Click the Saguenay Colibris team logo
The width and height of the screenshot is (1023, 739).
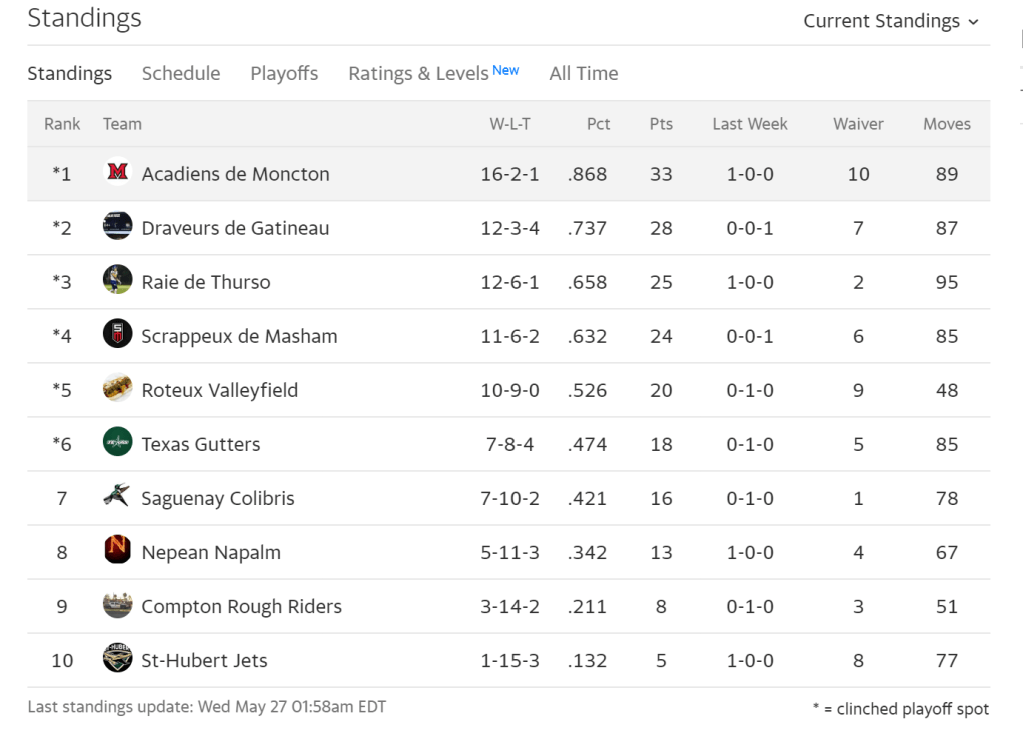pos(117,497)
